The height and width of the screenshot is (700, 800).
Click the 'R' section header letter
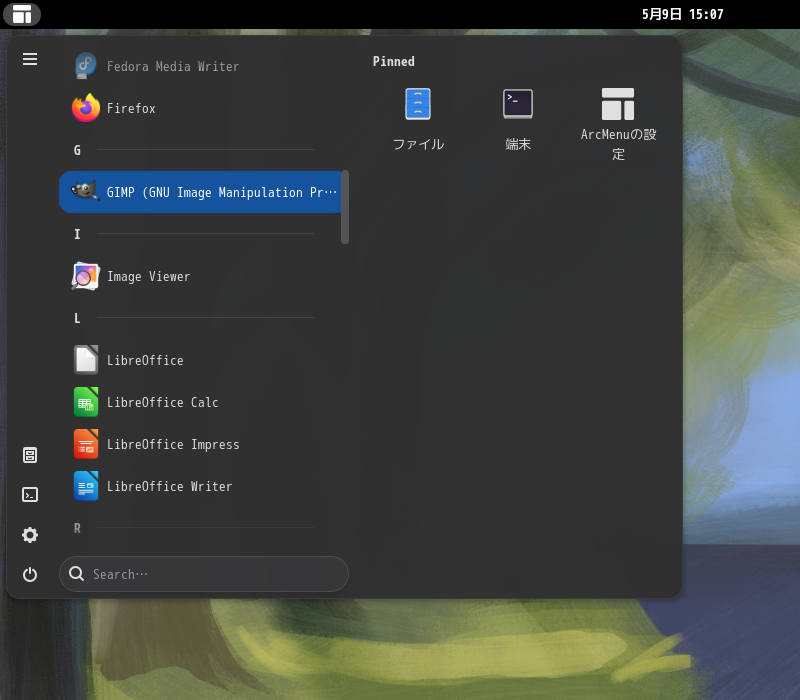point(77,529)
